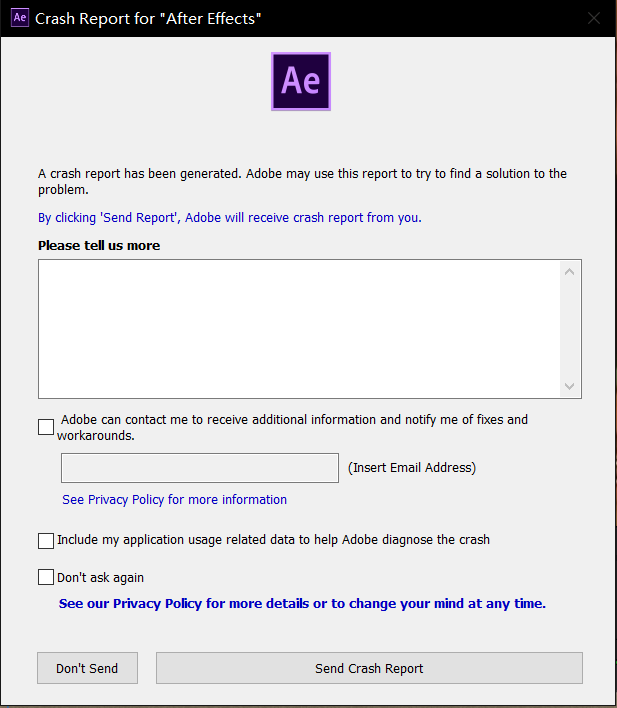Check the Don't ask again box

tap(46, 577)
